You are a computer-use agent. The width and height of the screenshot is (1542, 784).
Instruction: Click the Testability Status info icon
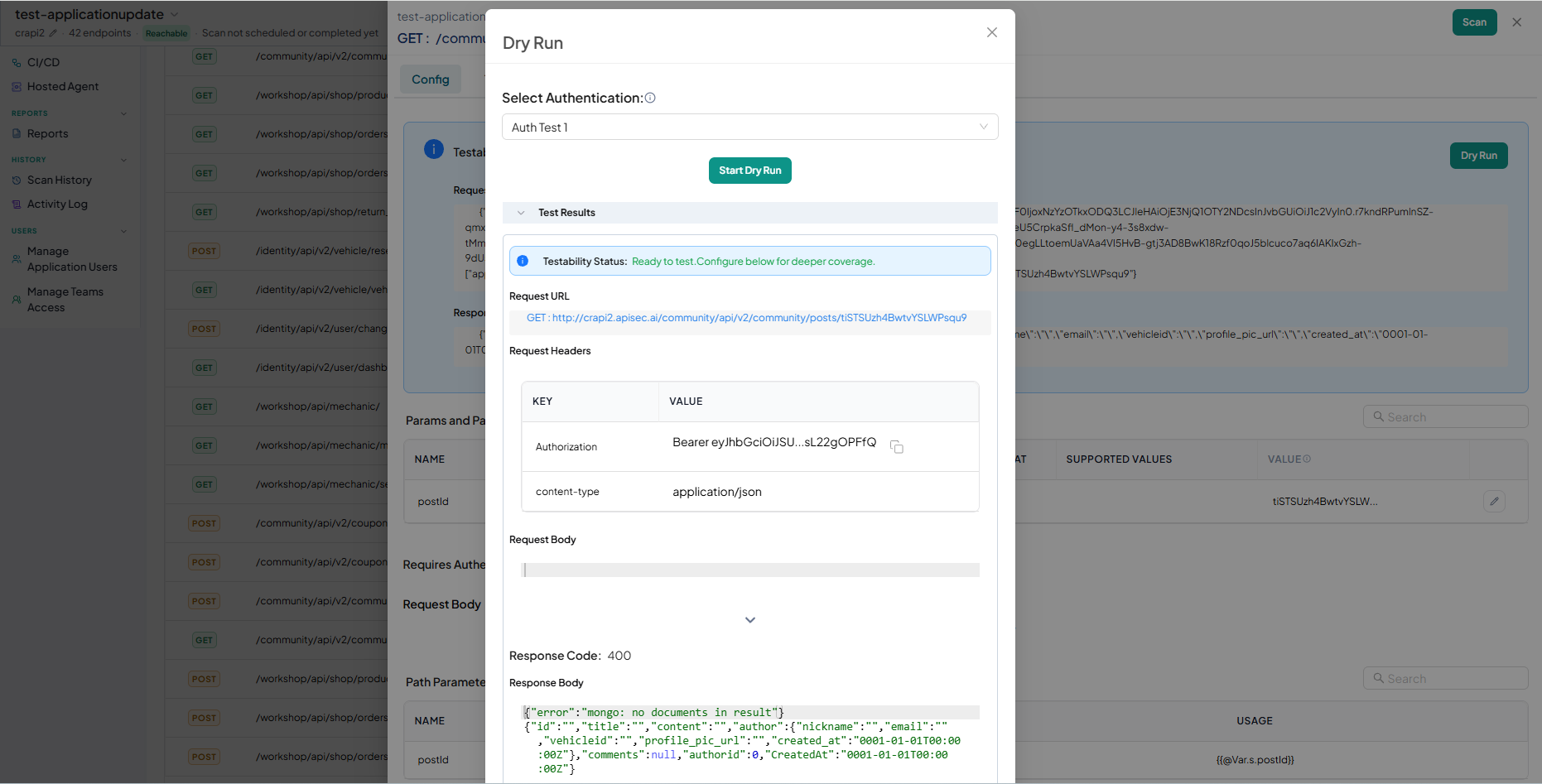coord(523,261)
